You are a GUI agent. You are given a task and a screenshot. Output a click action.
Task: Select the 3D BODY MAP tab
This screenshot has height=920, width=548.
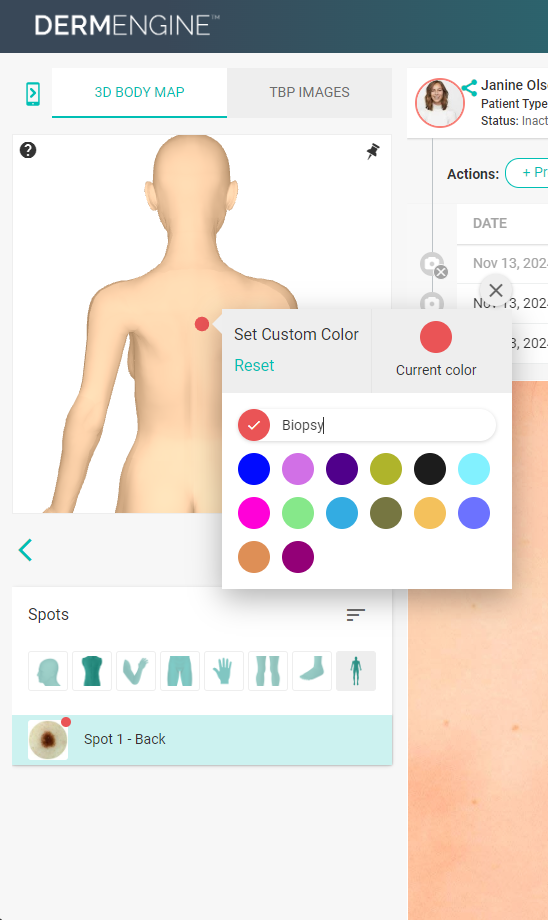click(x=140, y=93)
